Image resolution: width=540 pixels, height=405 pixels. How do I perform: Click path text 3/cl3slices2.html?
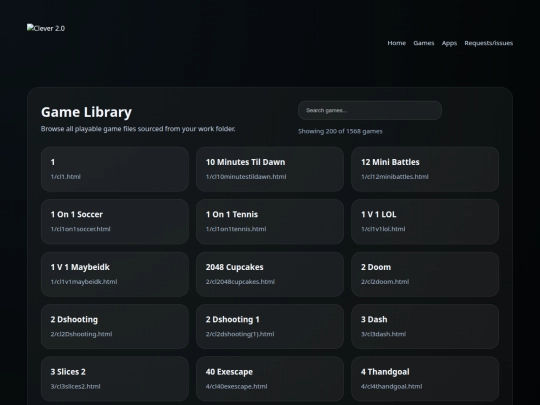75,386
